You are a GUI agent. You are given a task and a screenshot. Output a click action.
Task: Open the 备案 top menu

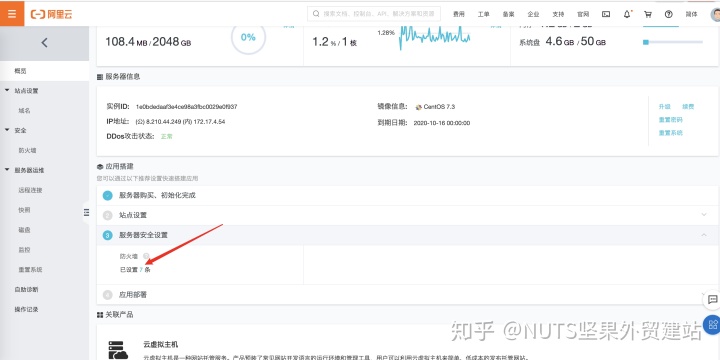[508, 14]
